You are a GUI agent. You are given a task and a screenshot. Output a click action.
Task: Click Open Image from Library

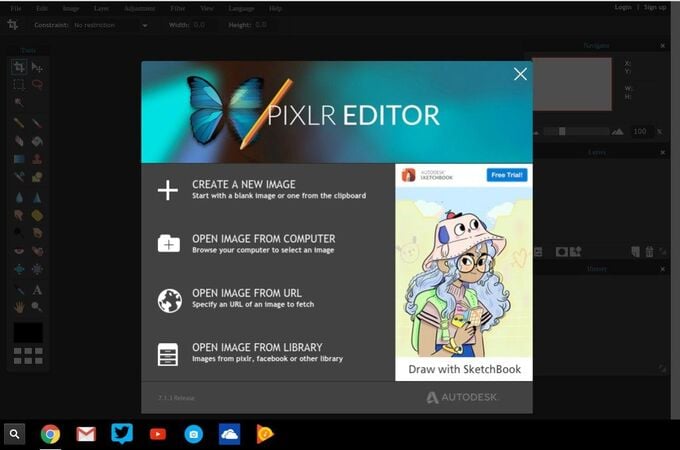pos(250,353)
